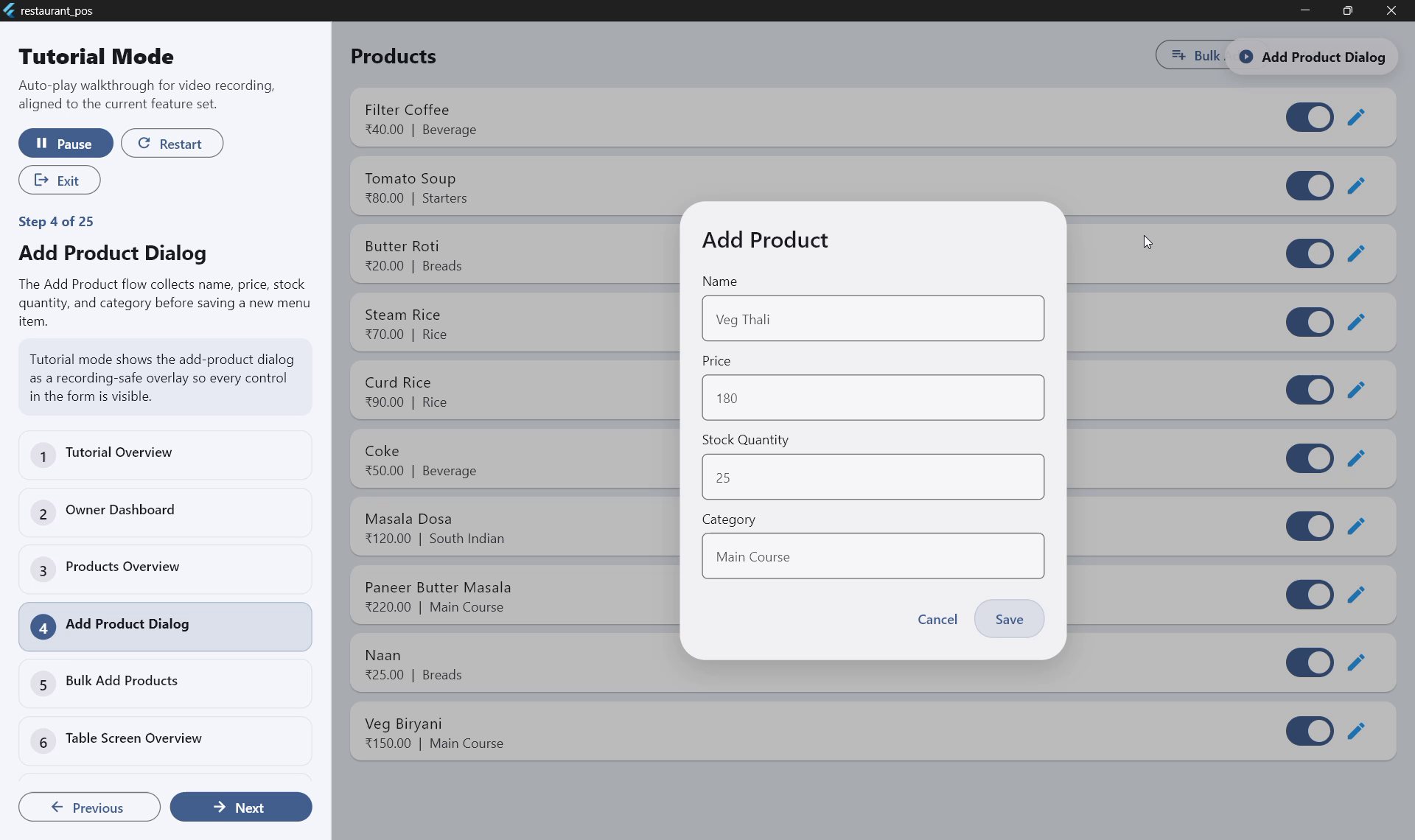Click the Price input field
Screen dimensions: 1415x840
coord(873,398)
